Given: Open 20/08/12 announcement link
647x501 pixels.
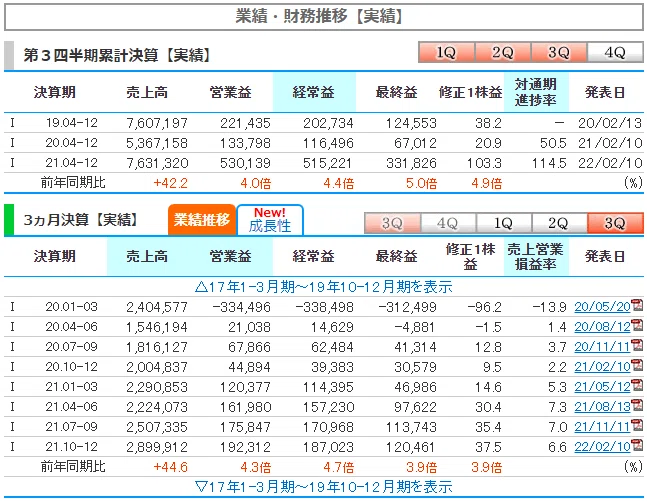Looking at the screenshot, I should click(x=602, y=327).
